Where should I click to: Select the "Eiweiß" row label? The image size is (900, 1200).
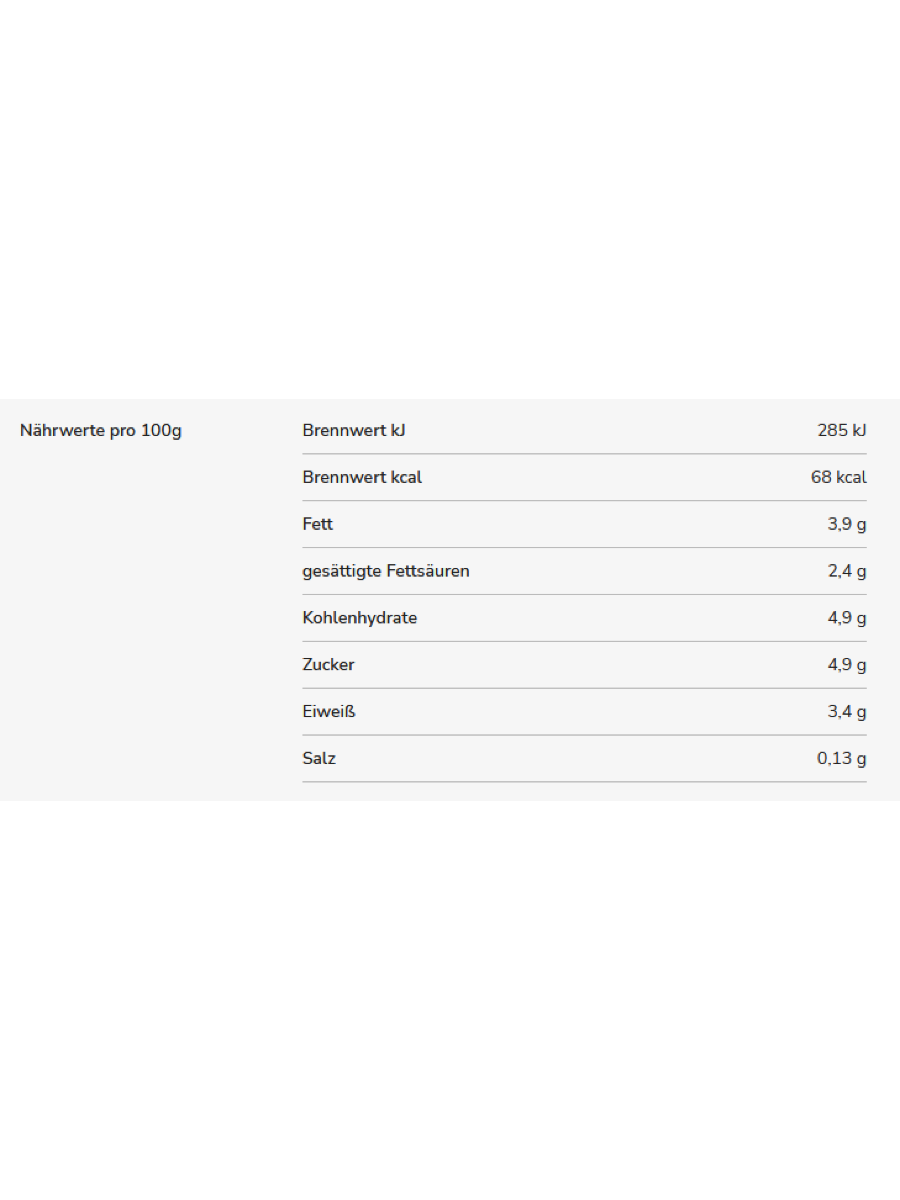tap(329, 712)
